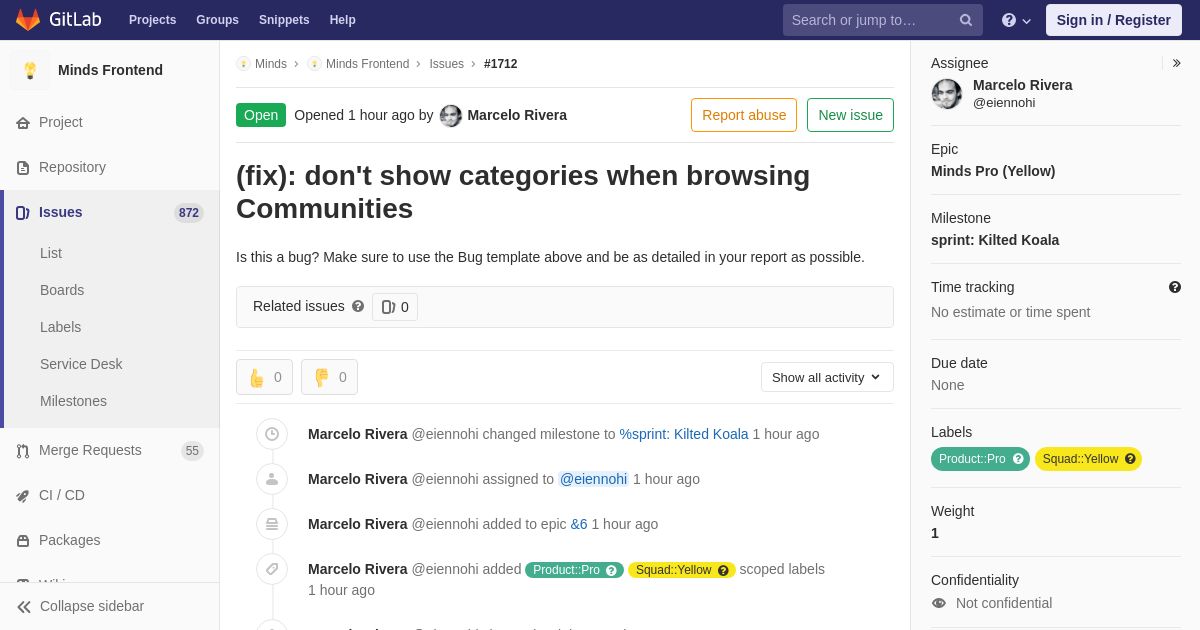The height and width of the screenshot is (630, 1200).
Task: Open the Merge Requests sidebar item
Action: (x=110, y=450)
